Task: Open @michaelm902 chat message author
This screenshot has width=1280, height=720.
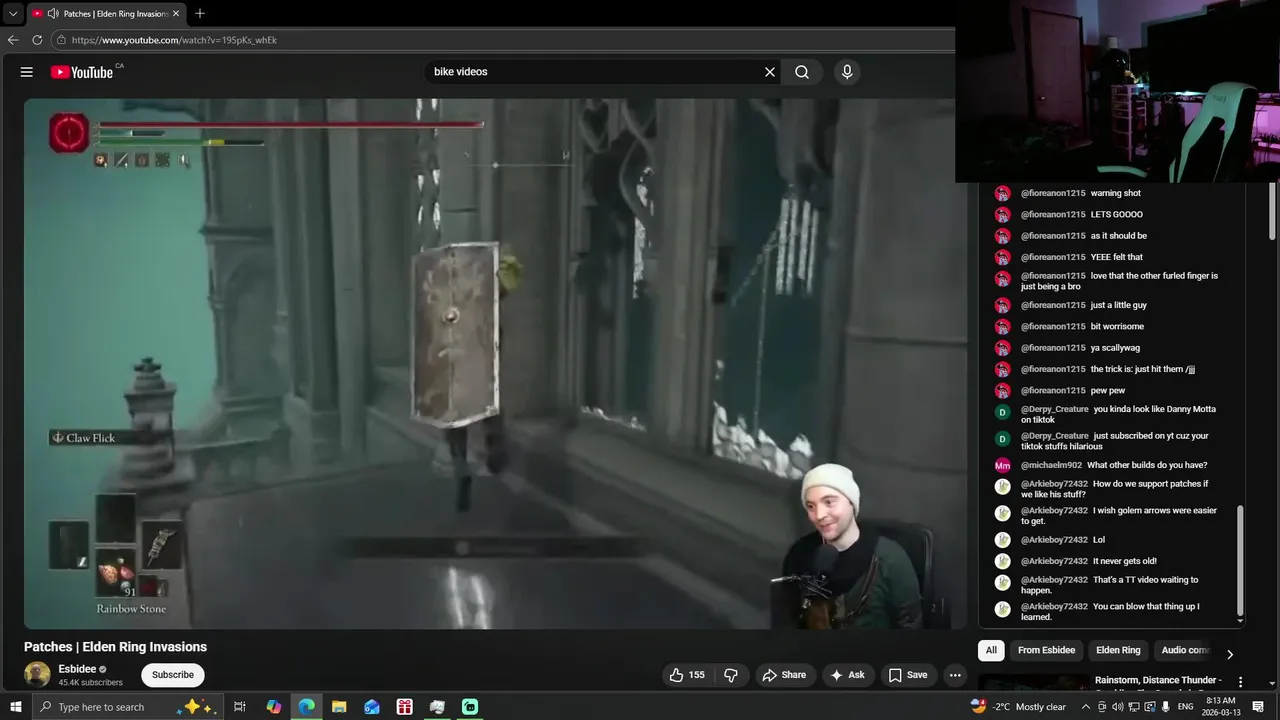Action: 1051,465
